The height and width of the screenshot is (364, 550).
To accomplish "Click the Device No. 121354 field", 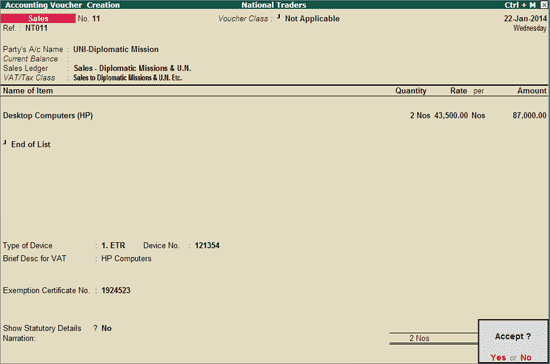I will pyautogui.click(x=207, y=245).
